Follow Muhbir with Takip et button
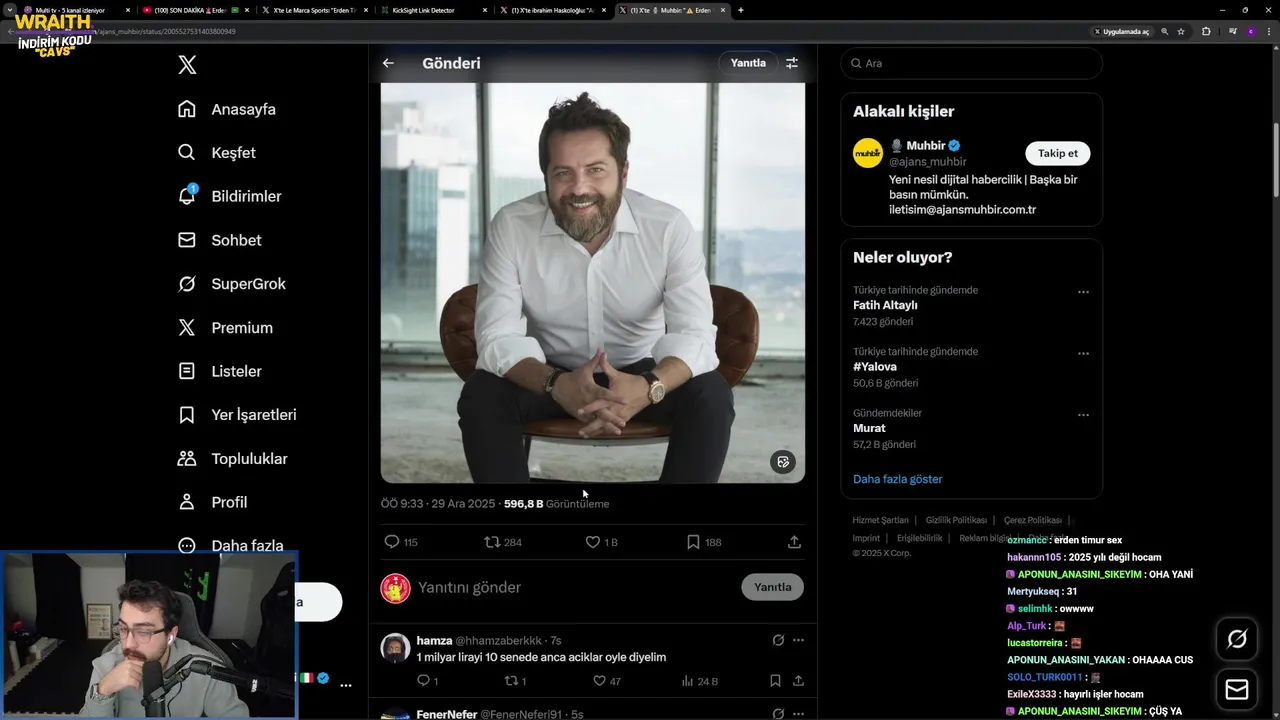Screen dimensions: 1280x720 coord(1057,153)
